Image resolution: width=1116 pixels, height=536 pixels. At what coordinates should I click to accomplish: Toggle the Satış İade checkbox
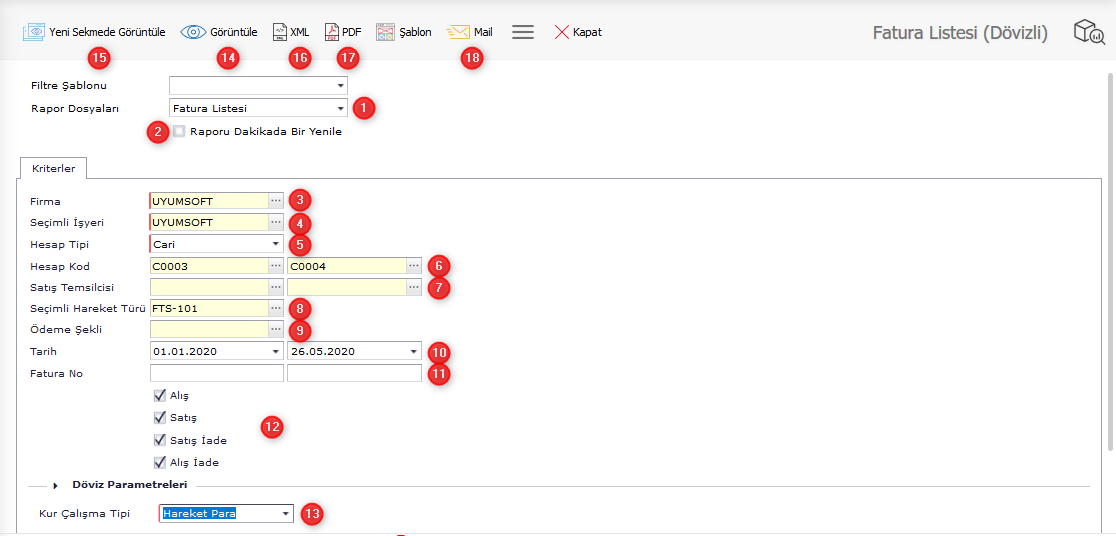pos(160,440)
